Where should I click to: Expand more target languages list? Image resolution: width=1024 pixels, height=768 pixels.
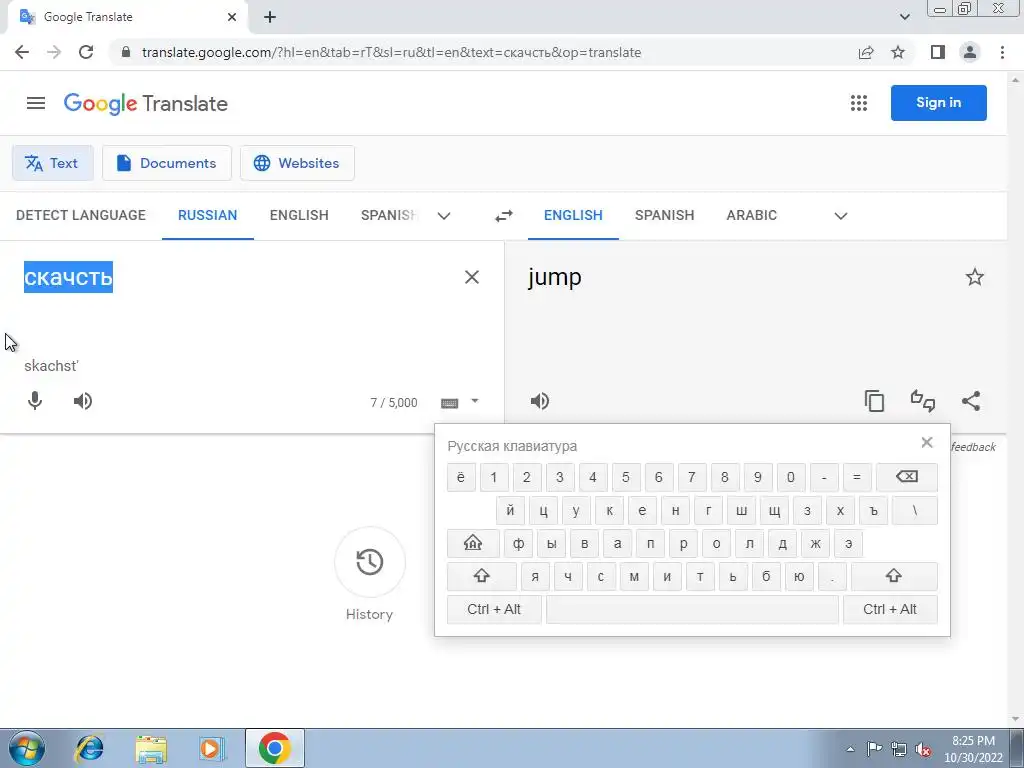click(841, 216)
